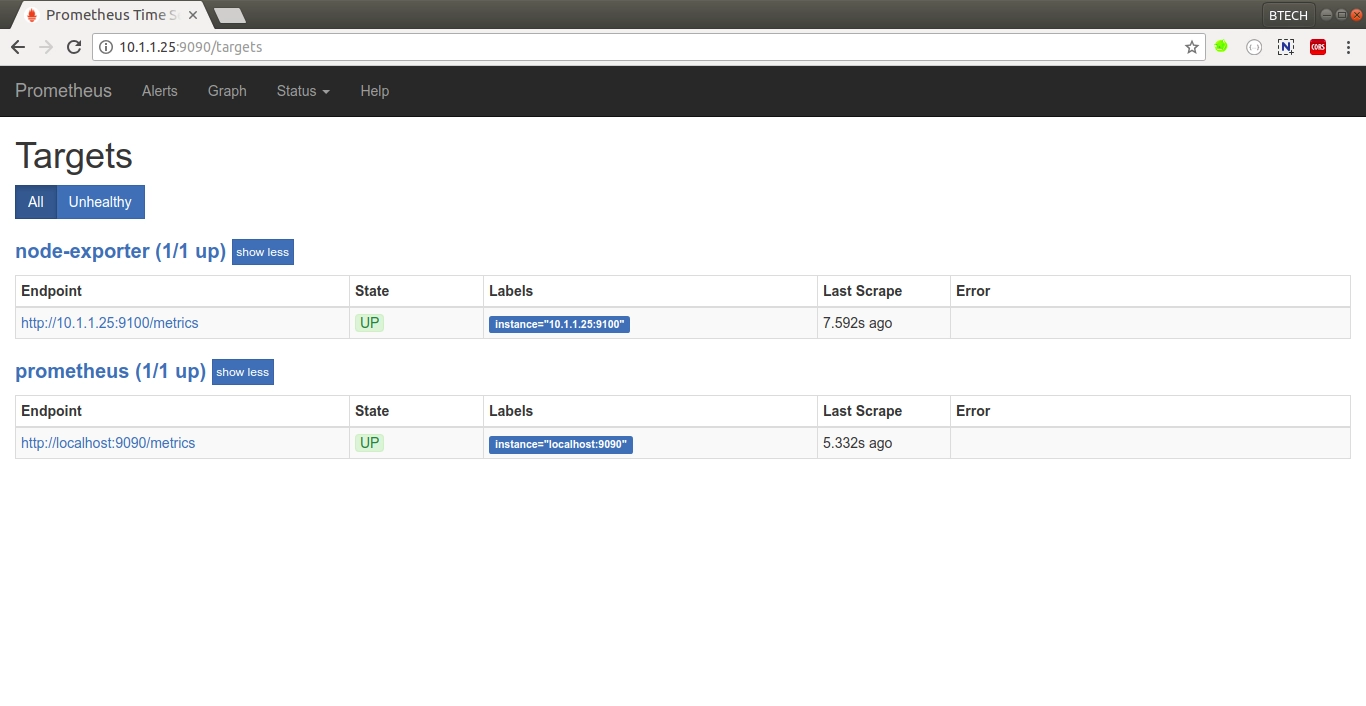Close the browser window
This screenshot has height=706, width=1366.
coord(1356,14)
